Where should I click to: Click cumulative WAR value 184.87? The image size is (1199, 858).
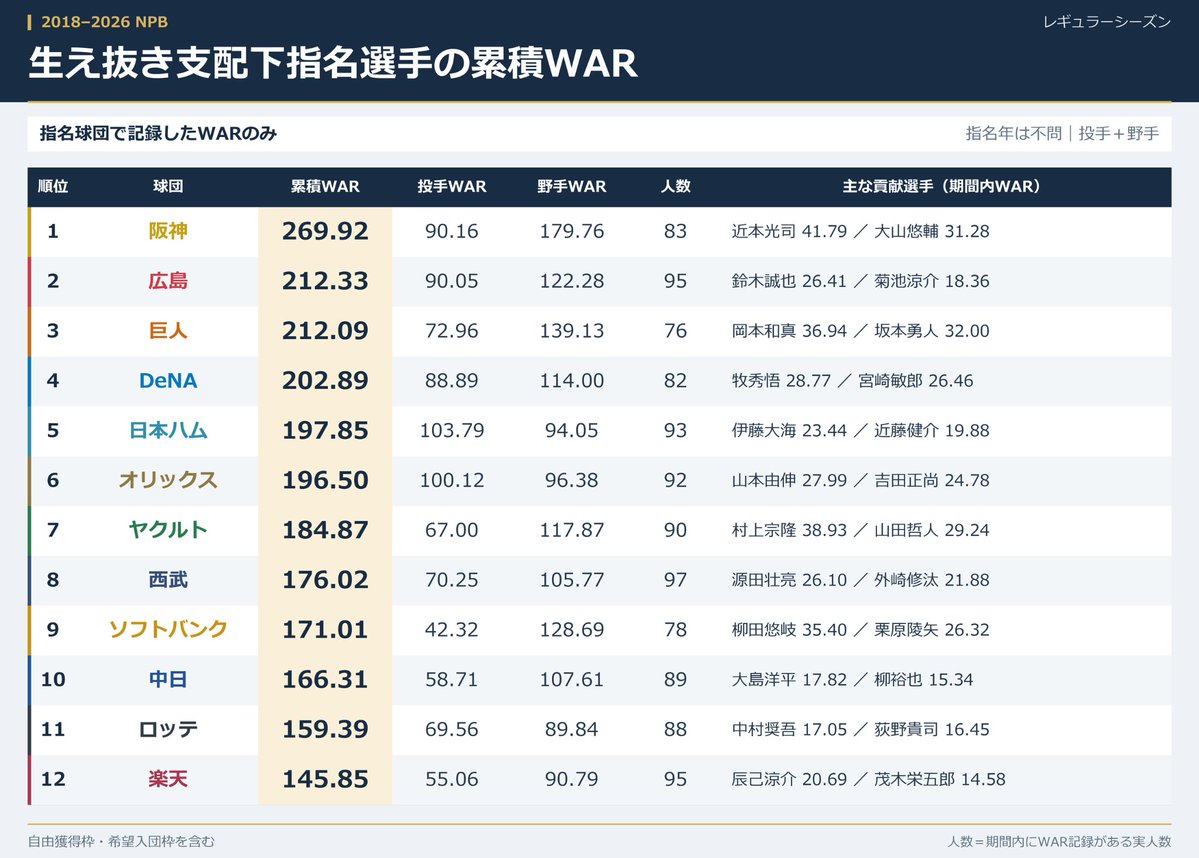pyautogui.click(x=325, y=529)
